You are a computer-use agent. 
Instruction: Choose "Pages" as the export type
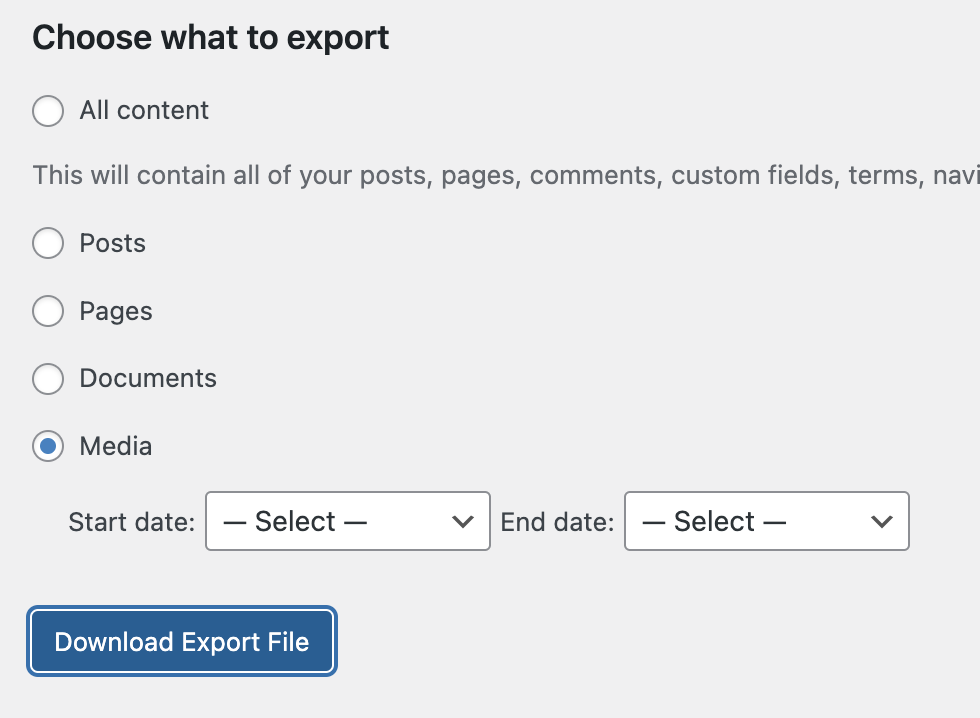pyautogui.click(x=48, y=311)
